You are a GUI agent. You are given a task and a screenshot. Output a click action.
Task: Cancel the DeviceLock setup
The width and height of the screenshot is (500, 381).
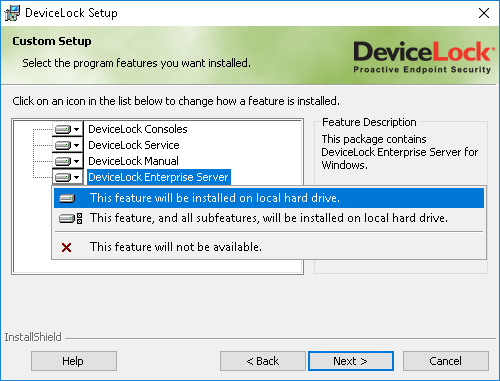(446, 361)
